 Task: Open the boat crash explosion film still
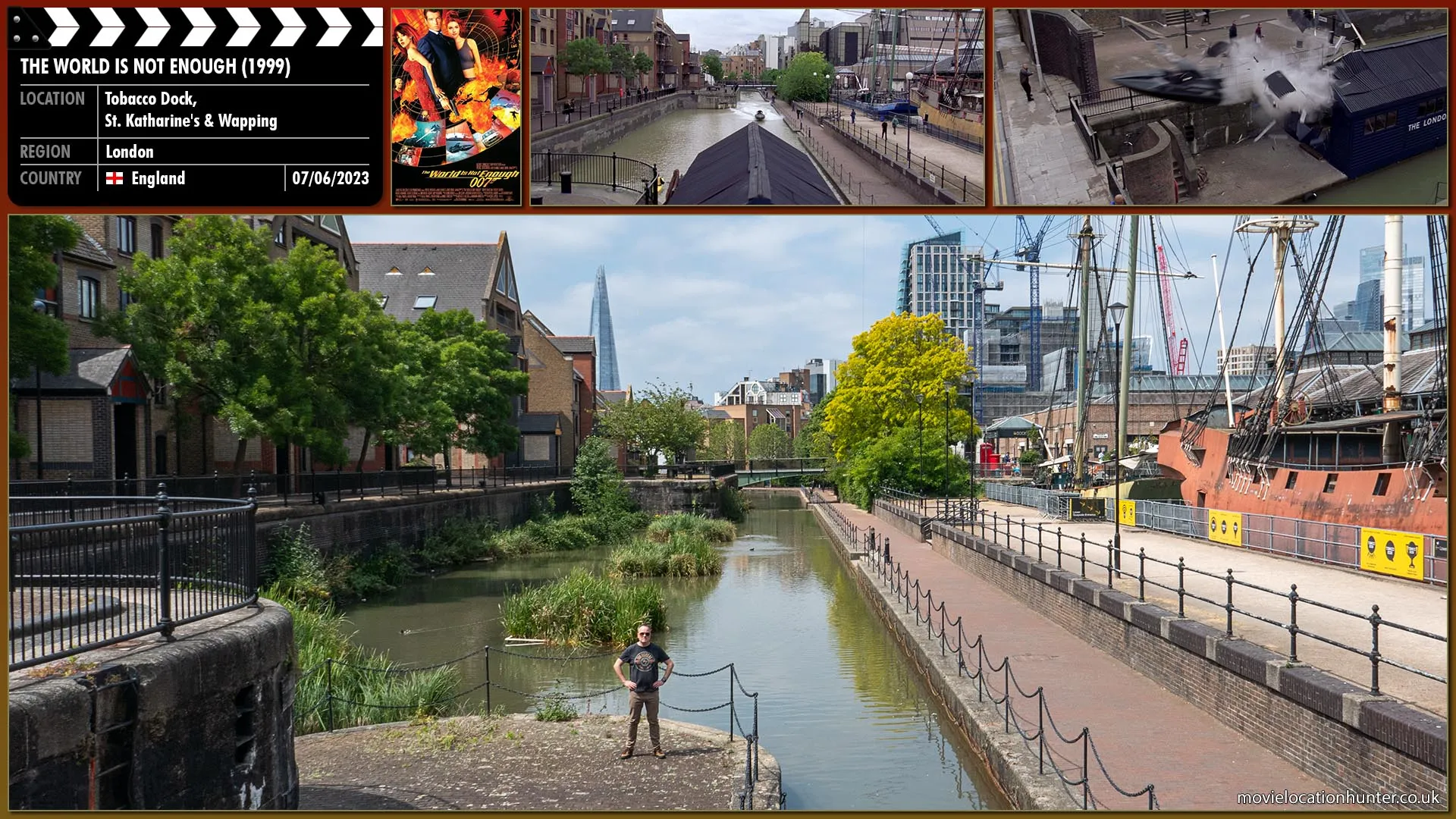(x=1220, y=107)
